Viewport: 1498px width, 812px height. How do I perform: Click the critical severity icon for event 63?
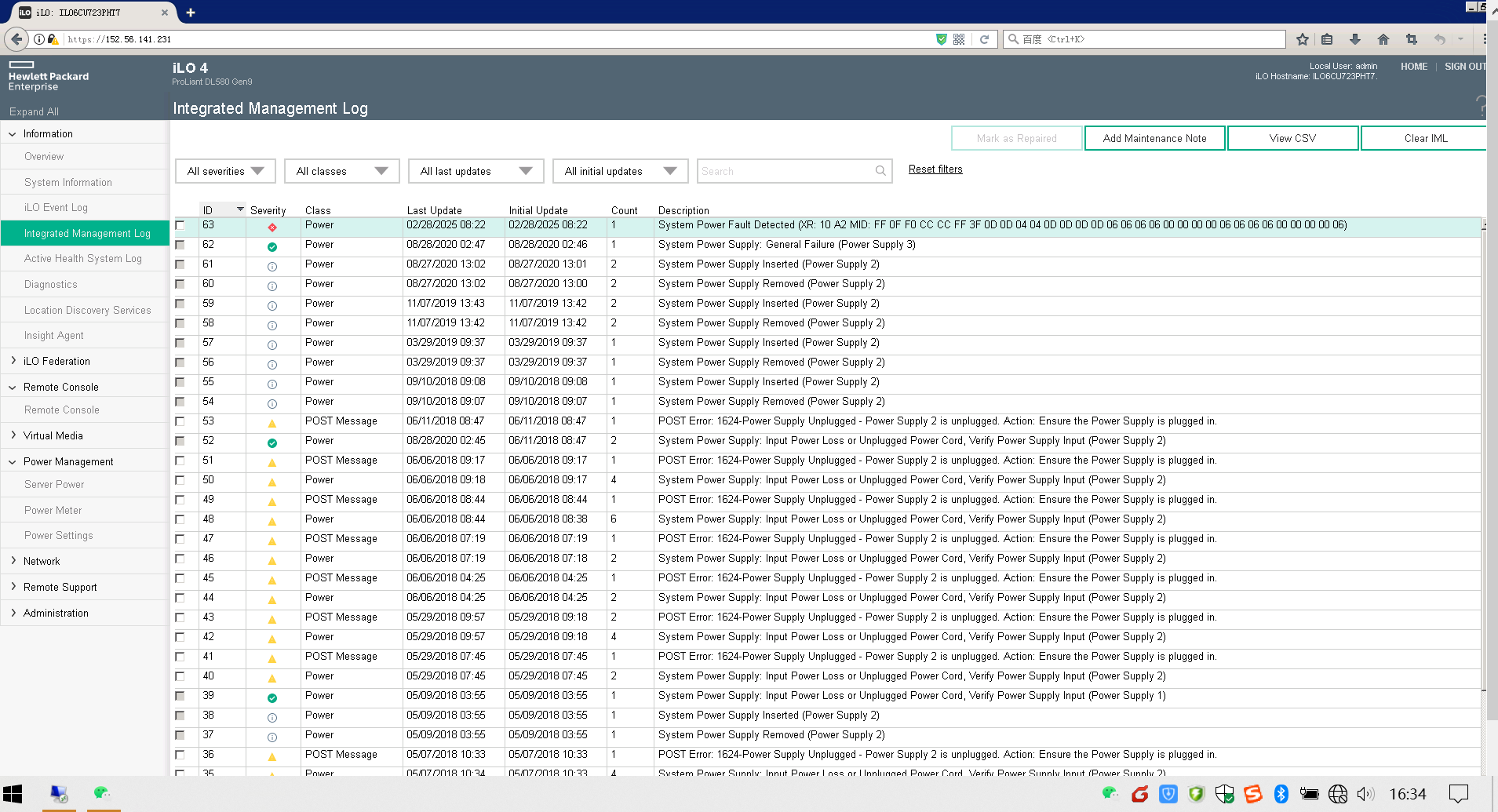pyautogui.click(x=272, y=228)
